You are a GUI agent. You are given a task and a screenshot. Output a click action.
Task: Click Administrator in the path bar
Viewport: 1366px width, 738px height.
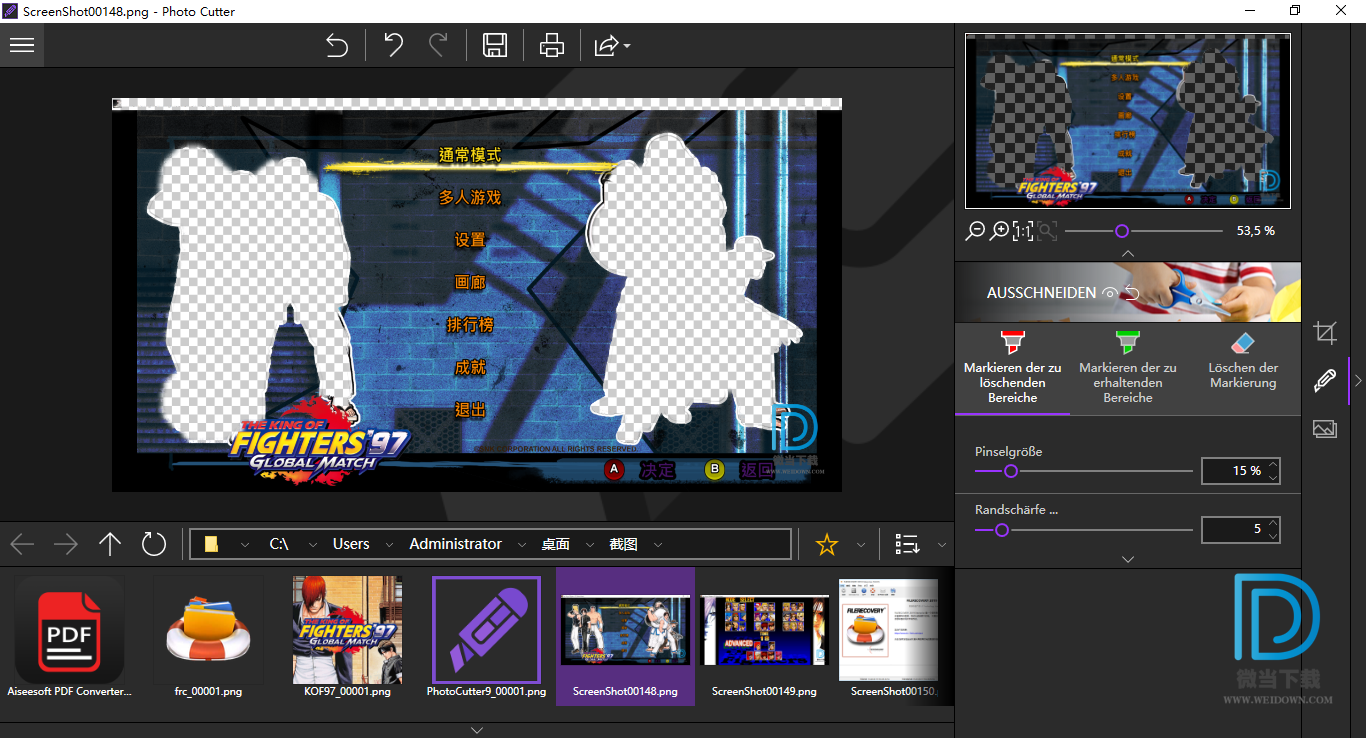tap(456, 544)
